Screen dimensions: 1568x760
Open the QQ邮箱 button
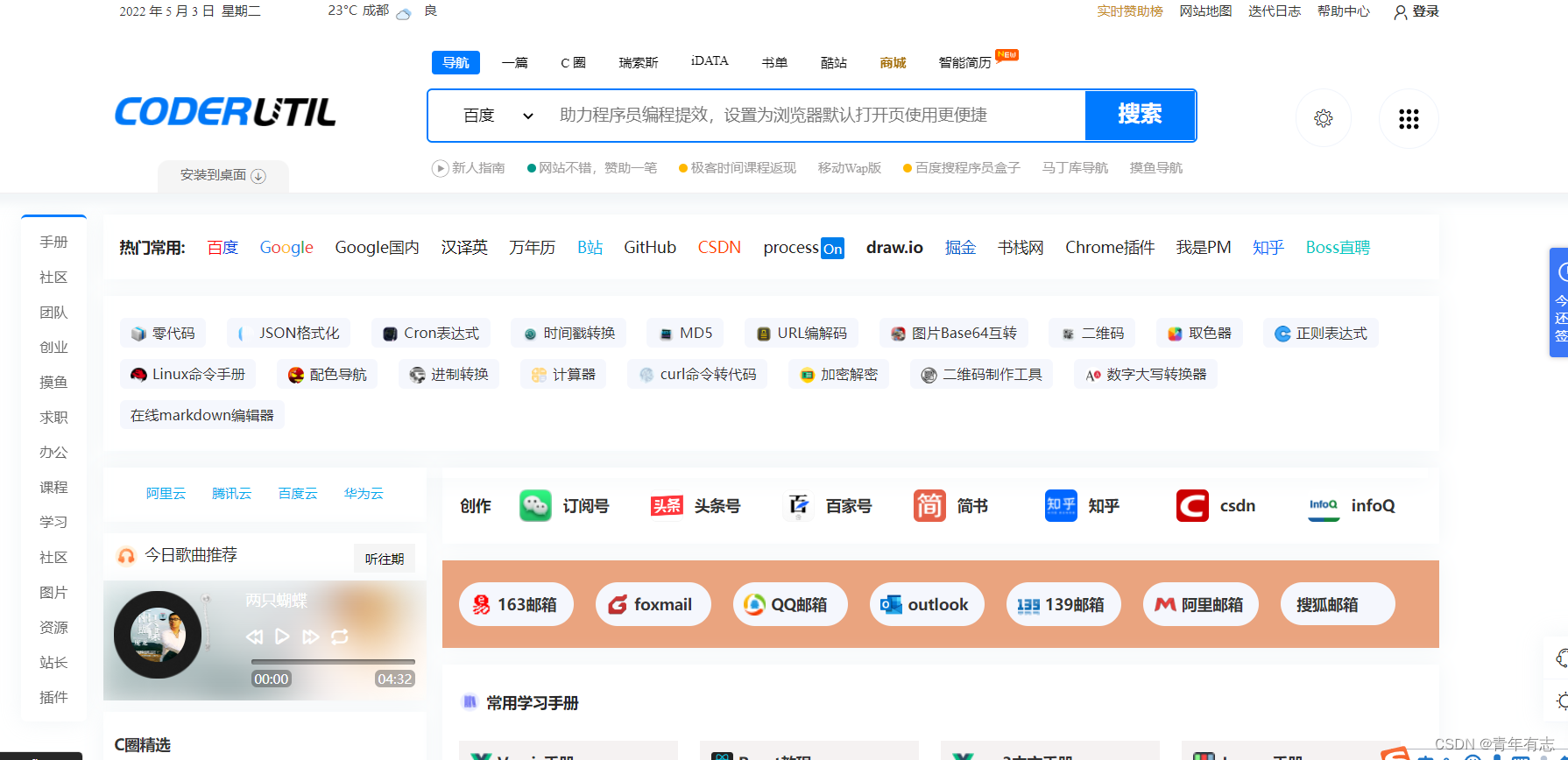click(789, 604)
